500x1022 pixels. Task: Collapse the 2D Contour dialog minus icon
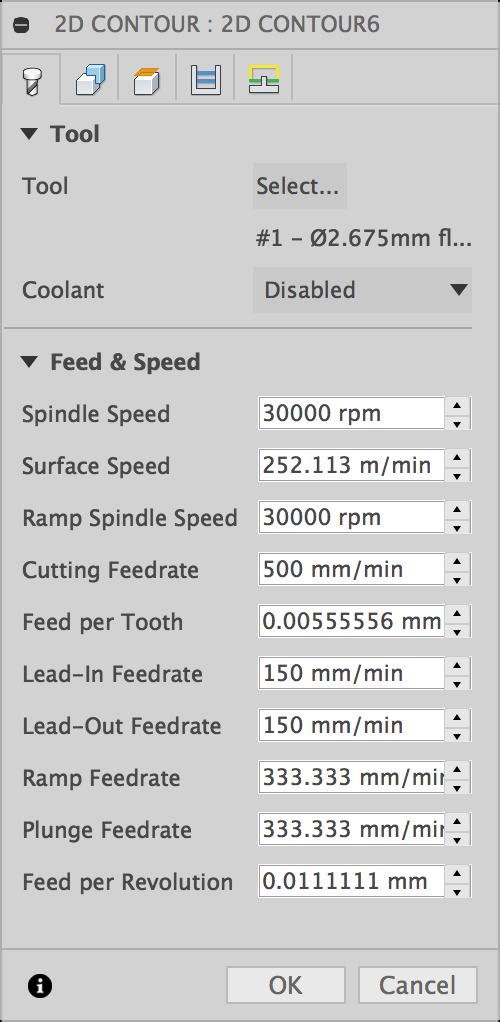(x=22, y=27)
